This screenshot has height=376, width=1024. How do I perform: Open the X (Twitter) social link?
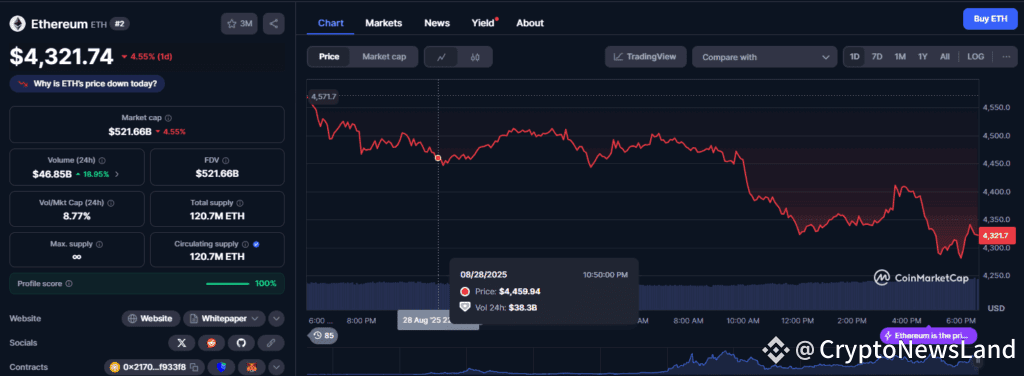[x=182, y=343]
